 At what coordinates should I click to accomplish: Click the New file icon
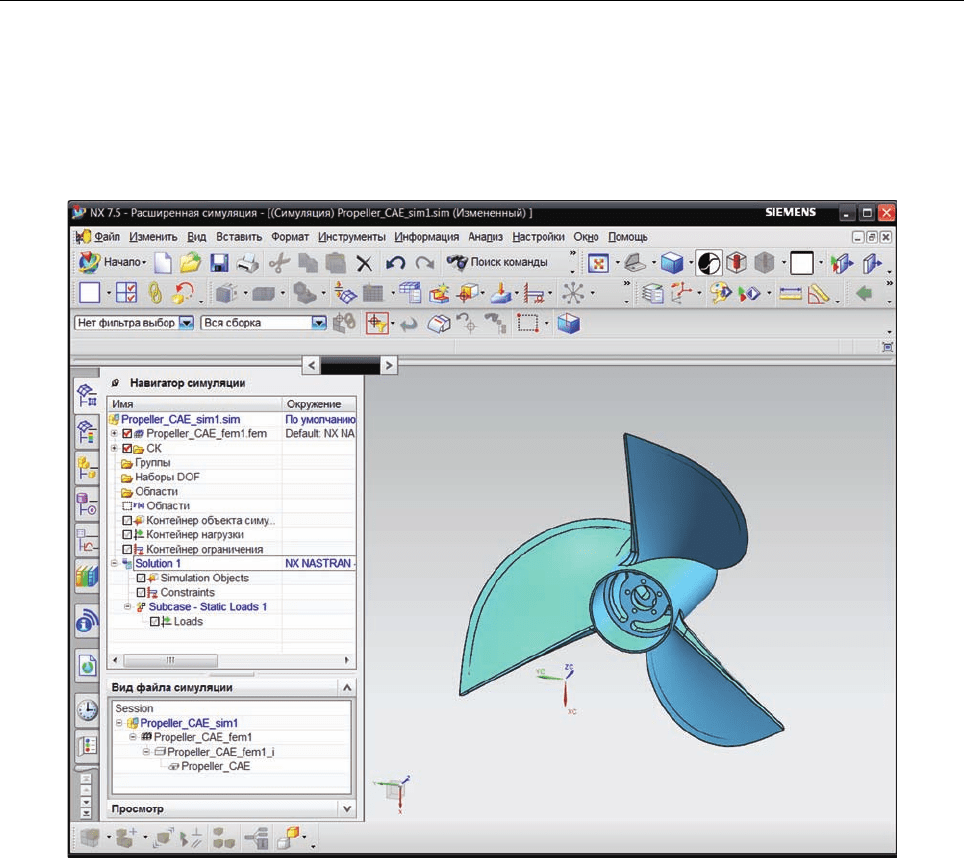[162, 263]
